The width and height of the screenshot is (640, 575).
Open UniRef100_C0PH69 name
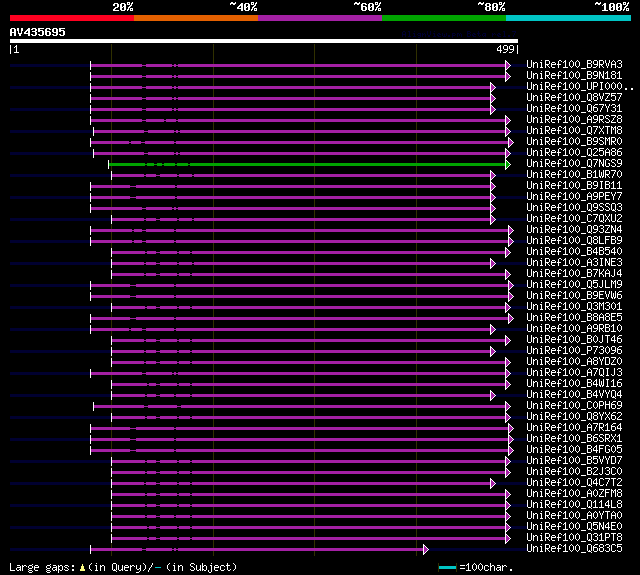coord(574,406)
